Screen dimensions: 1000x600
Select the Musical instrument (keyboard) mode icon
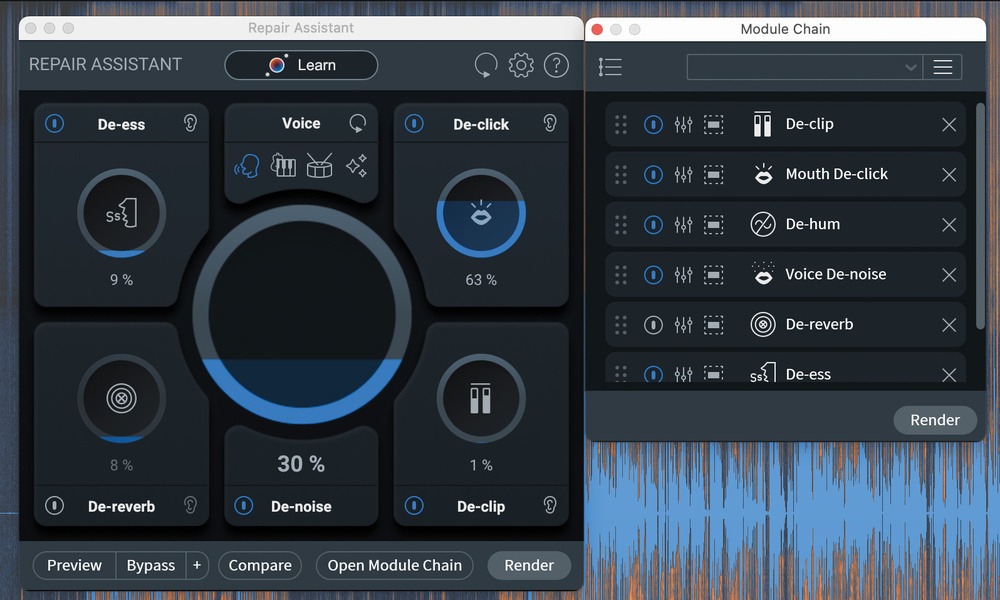pyautogui.click(x=283, y=166)
